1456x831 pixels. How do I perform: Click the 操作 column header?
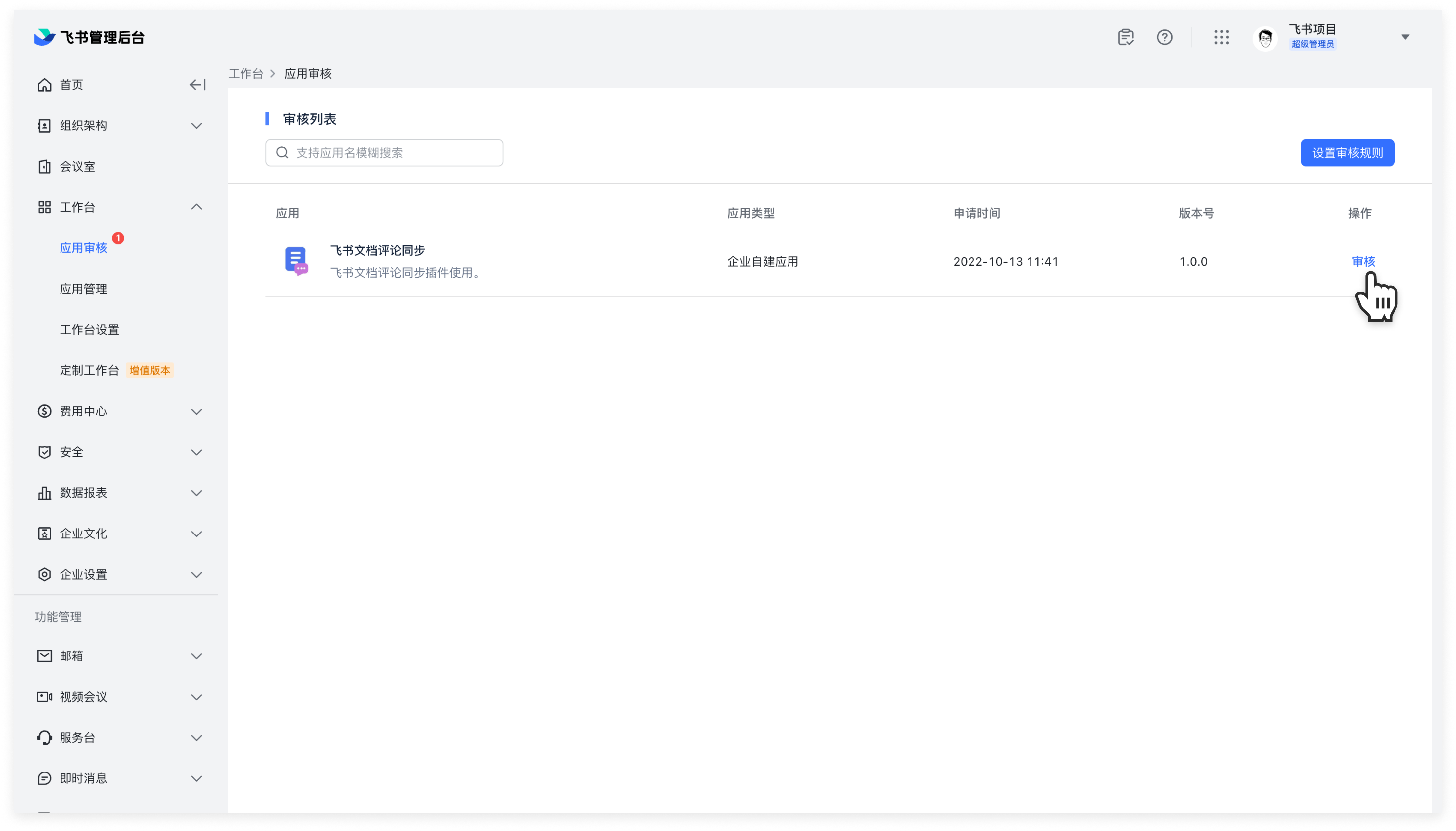(x=1359, y=214)
